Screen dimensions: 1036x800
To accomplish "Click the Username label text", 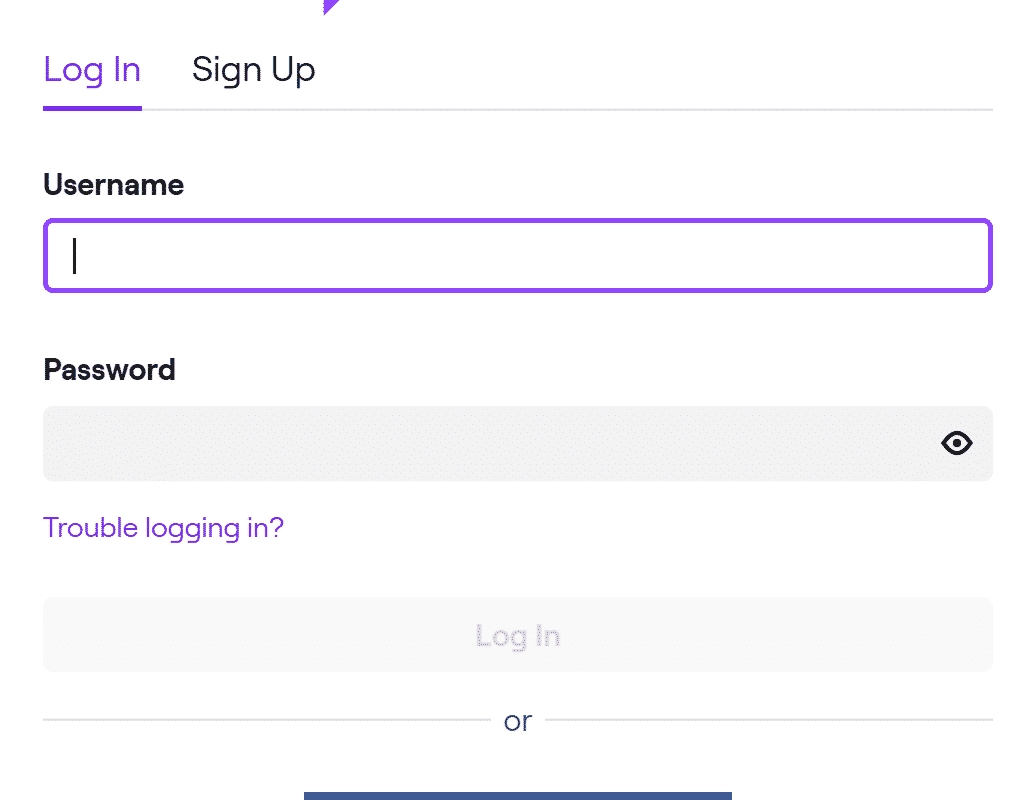I will 113,185.
